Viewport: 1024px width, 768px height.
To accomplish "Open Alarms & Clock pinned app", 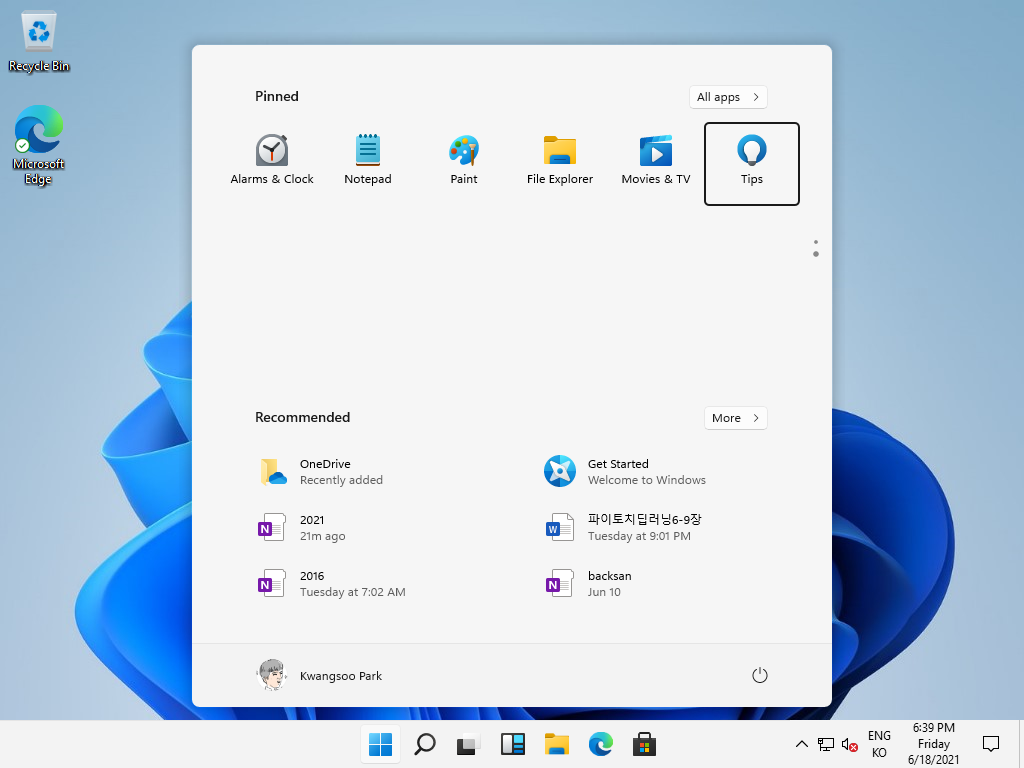I will pyautogui.click(x=272, y=161).
